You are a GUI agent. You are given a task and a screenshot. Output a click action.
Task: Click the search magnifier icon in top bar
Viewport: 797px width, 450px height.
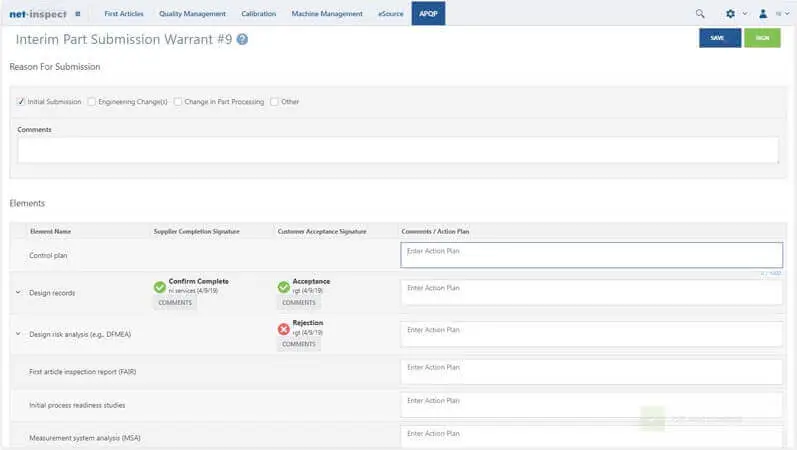[x=700, y=14]
